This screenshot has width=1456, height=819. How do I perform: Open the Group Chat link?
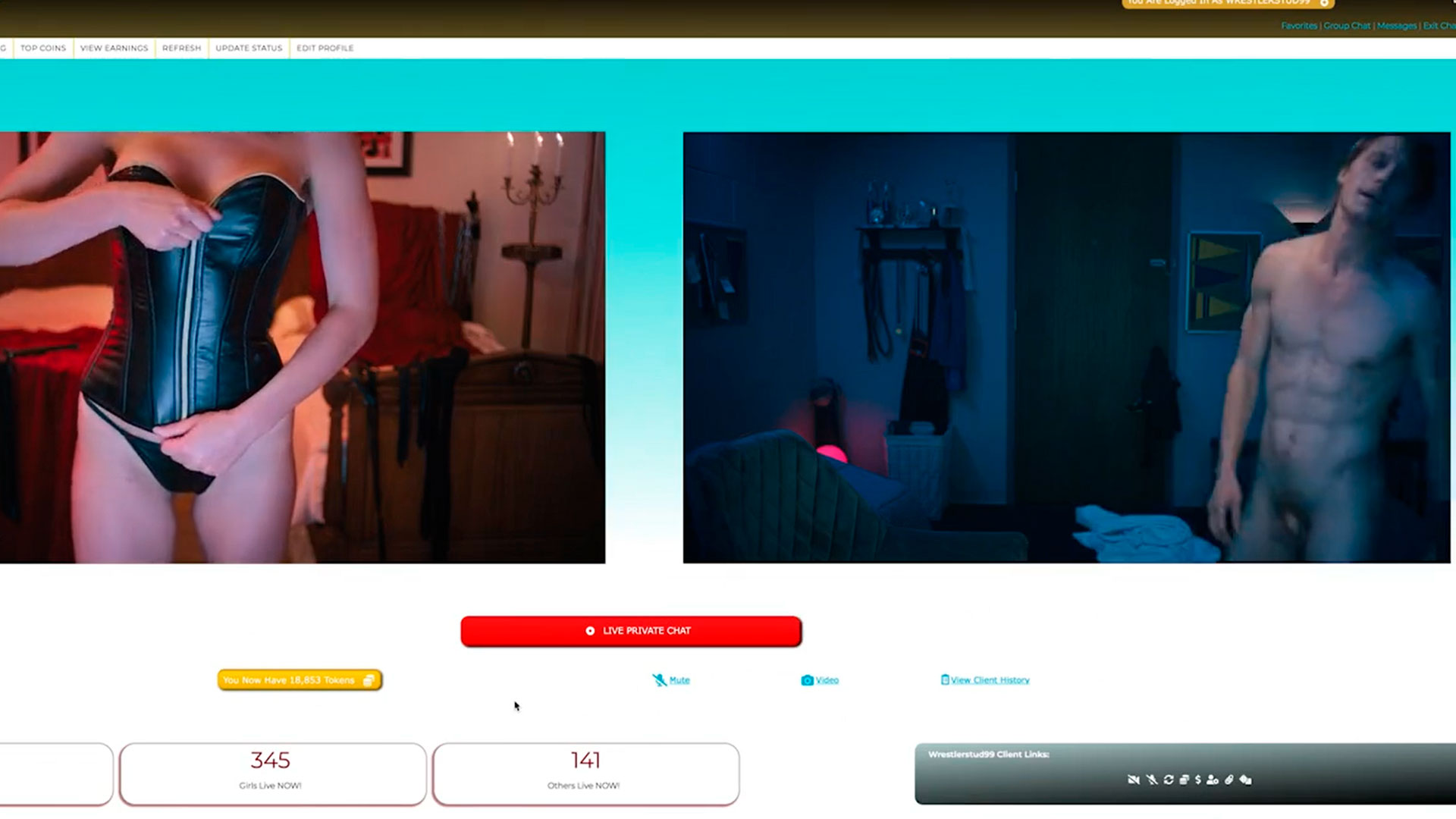1347,26
